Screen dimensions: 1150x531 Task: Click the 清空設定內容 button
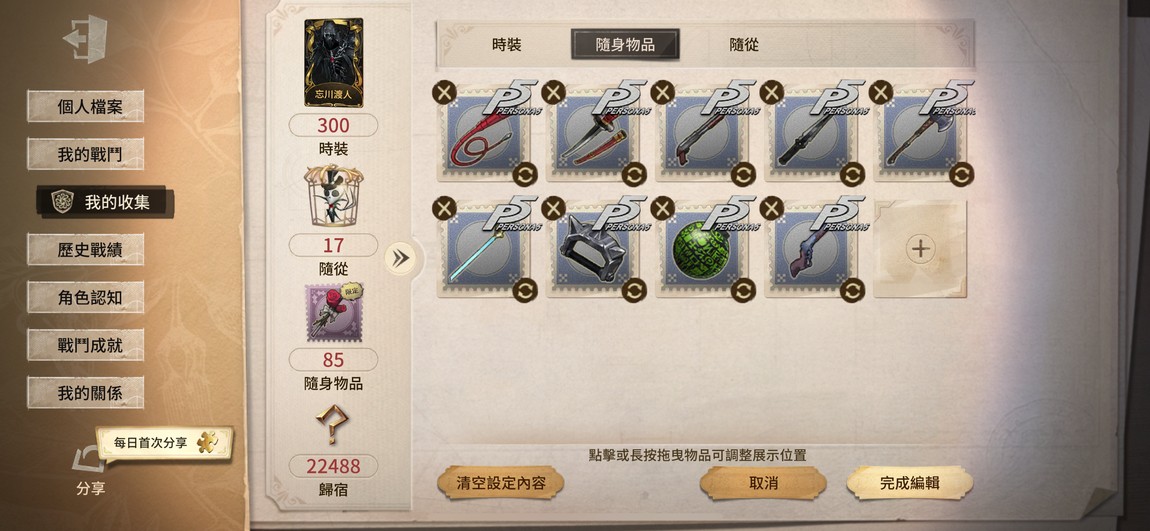pos(501,483)
